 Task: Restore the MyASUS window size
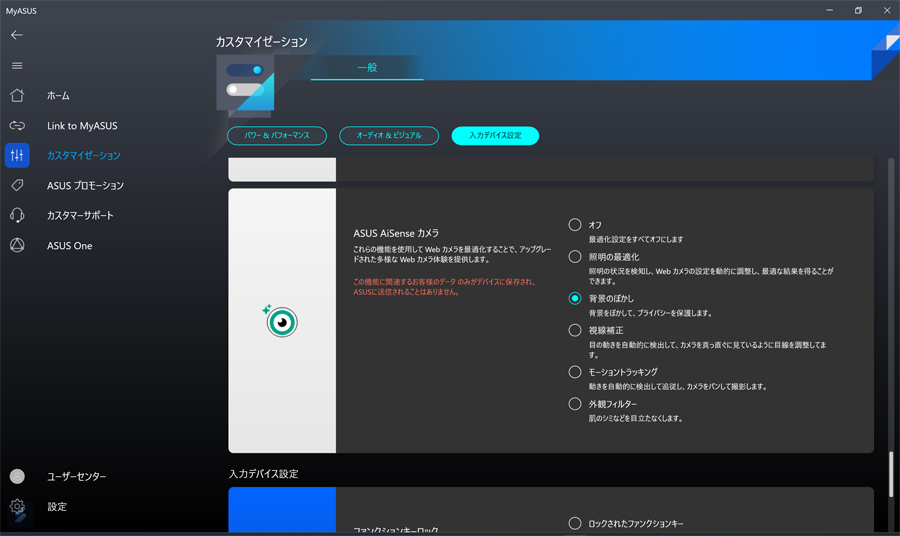pyautogui.click(x=858, y=10)
